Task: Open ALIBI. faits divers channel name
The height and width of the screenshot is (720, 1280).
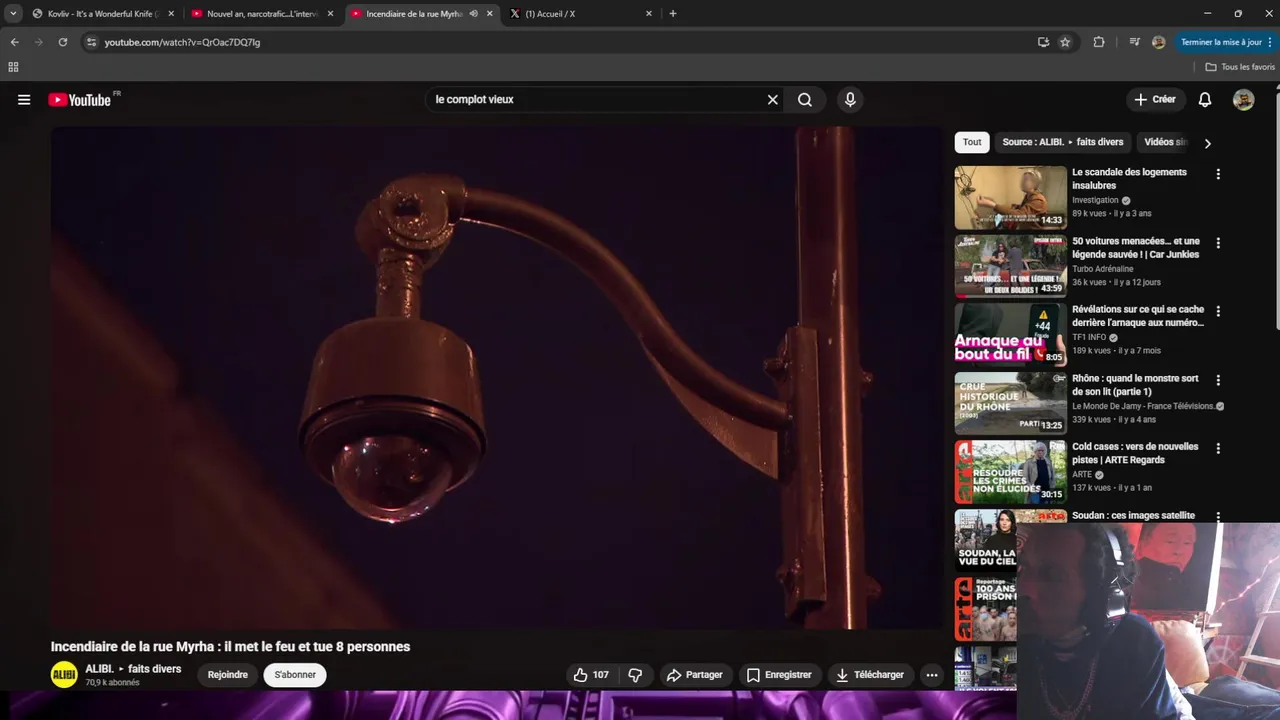Action: point(133,669)
